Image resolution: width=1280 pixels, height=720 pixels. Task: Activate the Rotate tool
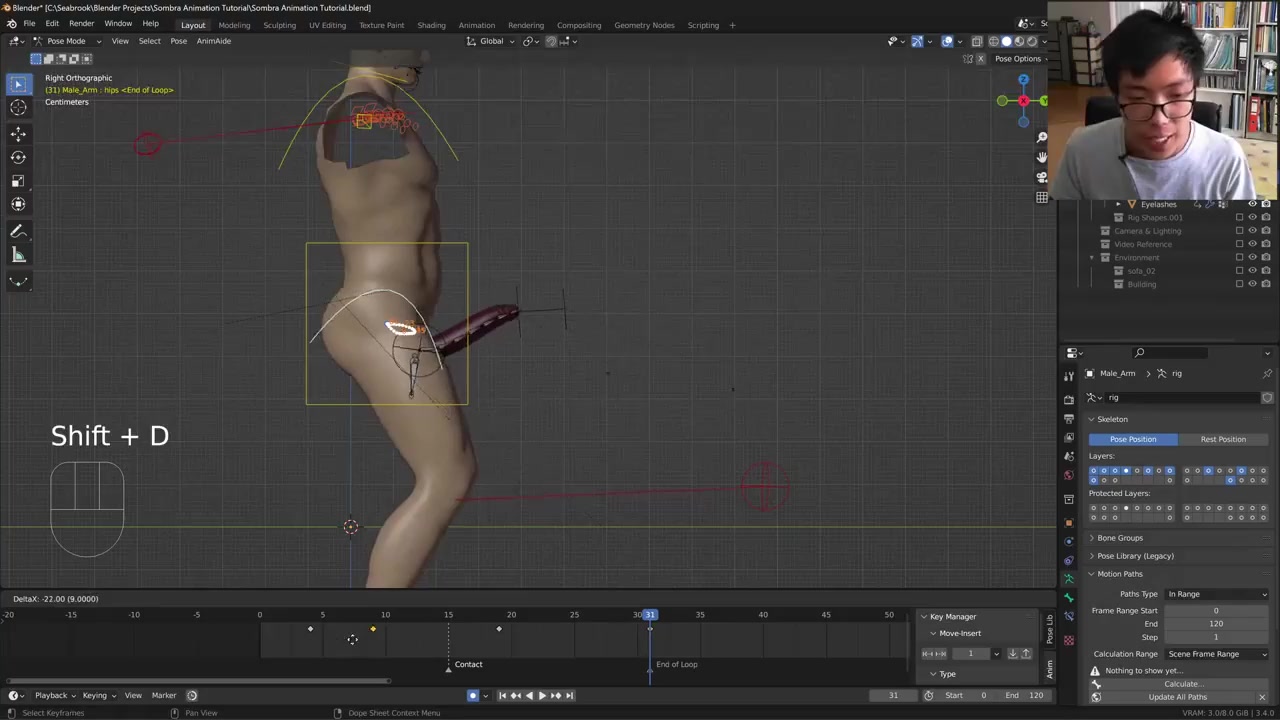coord(18,157)
